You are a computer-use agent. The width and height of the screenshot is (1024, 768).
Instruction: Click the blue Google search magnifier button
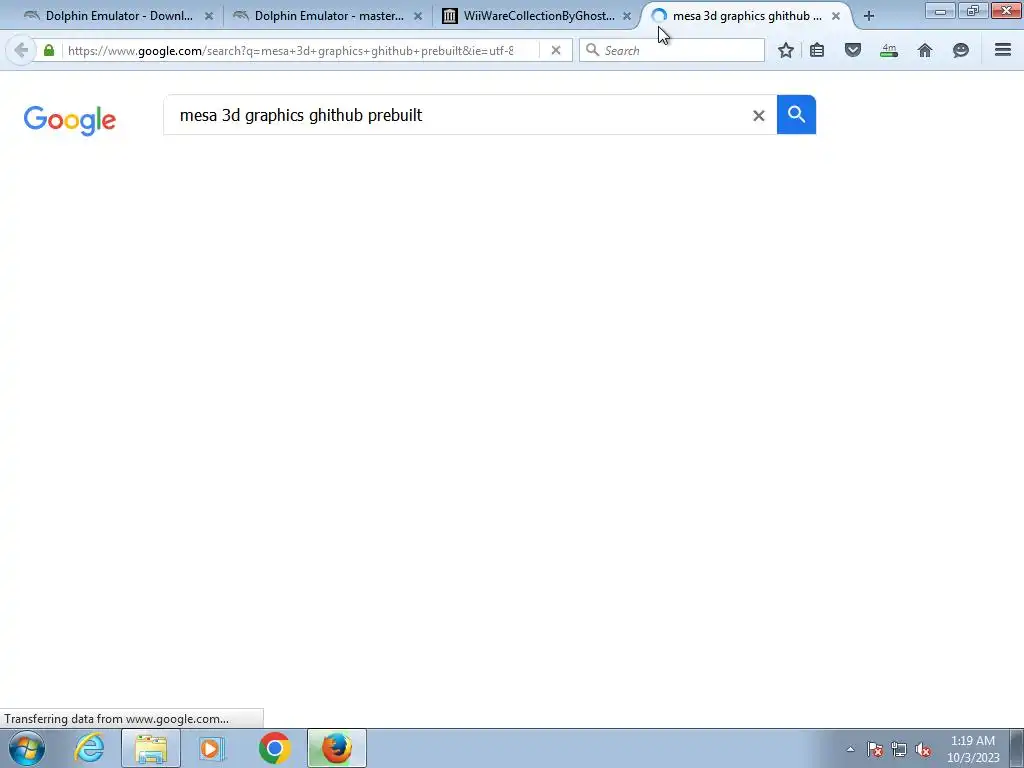point(796,114)
